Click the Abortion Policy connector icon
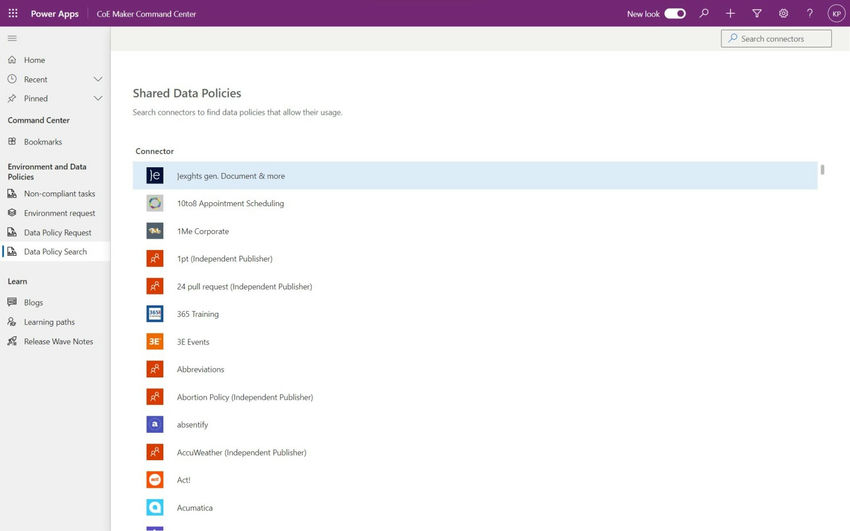The width and height of the screenshot is (850, 531). coord(154,397)
